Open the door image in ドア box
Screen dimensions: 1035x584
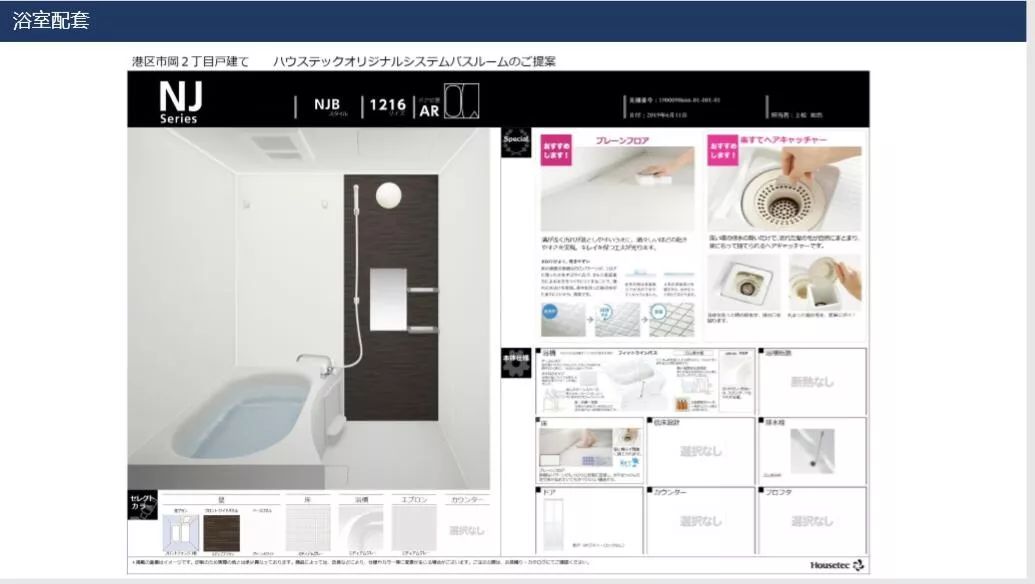point(552,525)
